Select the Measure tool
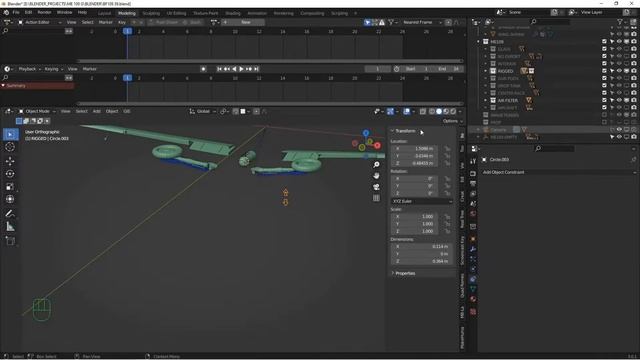 tap(10, 227)
